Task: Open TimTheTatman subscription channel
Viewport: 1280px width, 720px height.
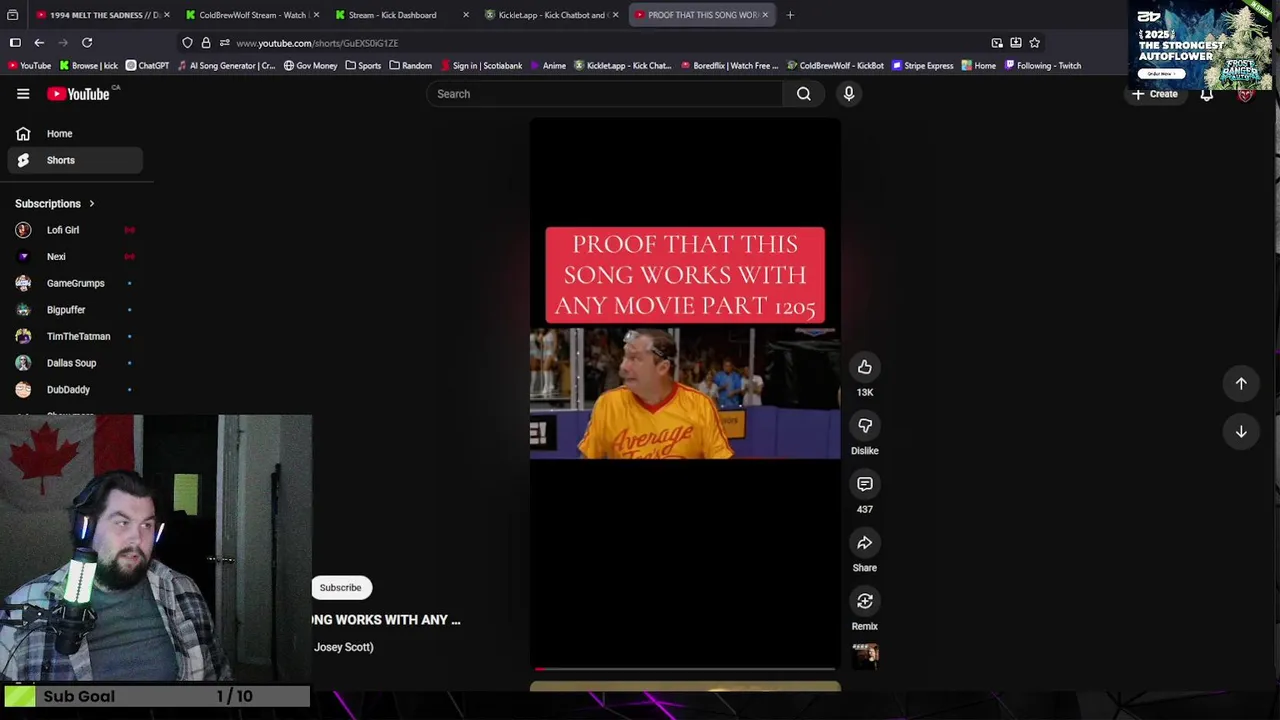Action: [75, 337]
